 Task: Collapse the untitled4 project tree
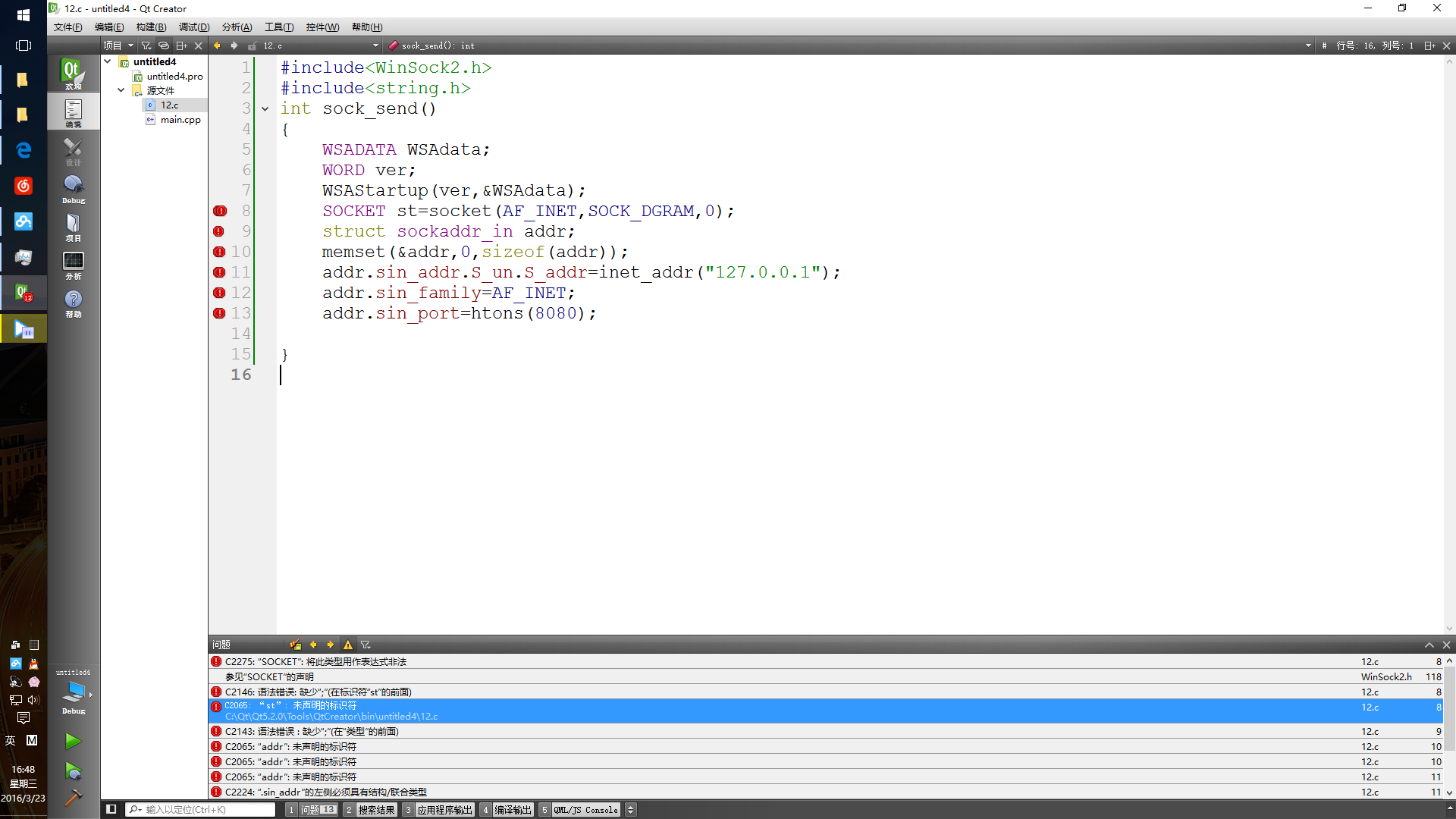coord(108,61)
